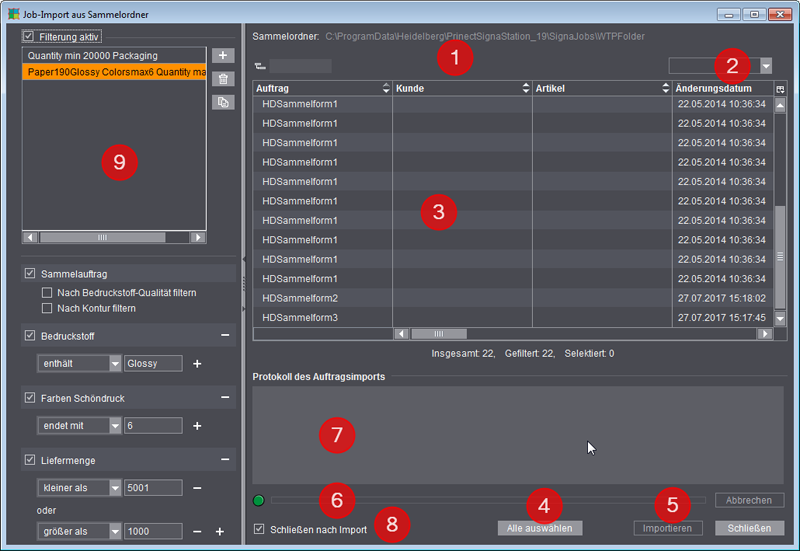This screenshot has height=551, width=800.
Task: Add a condition with the plus next to 'größer als' 1000
Action: click(x=220, y=532)
